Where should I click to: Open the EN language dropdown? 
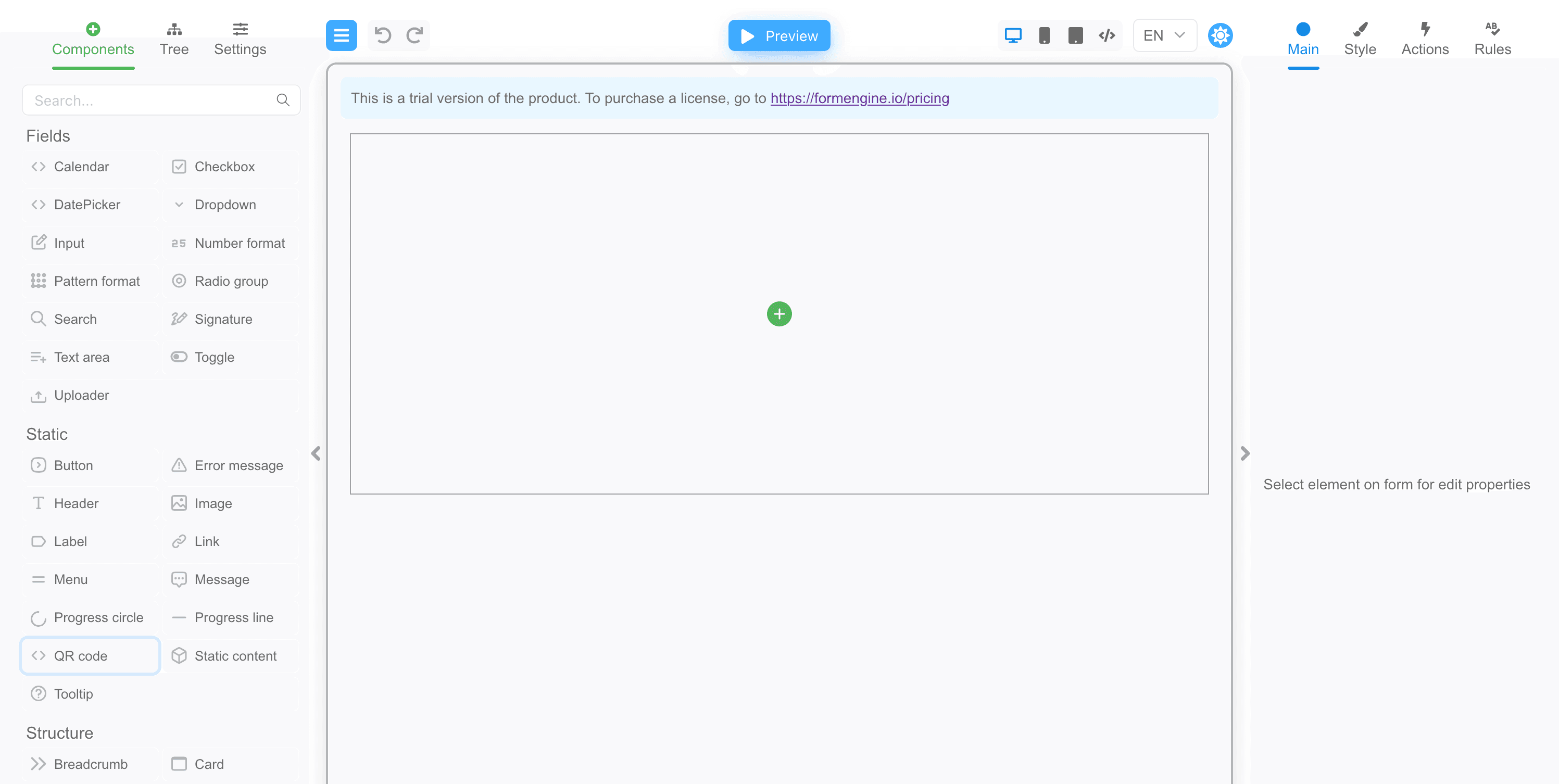pos(1163,35)
